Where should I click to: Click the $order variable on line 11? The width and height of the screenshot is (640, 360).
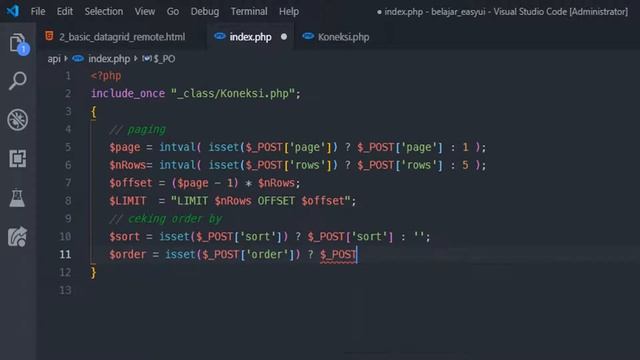coord(127,255)
